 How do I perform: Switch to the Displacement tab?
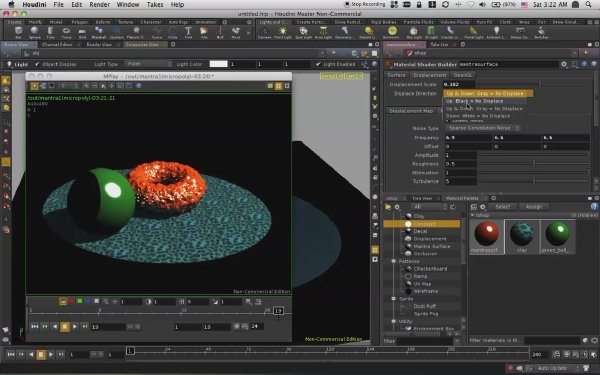click(x=429, y=75)
